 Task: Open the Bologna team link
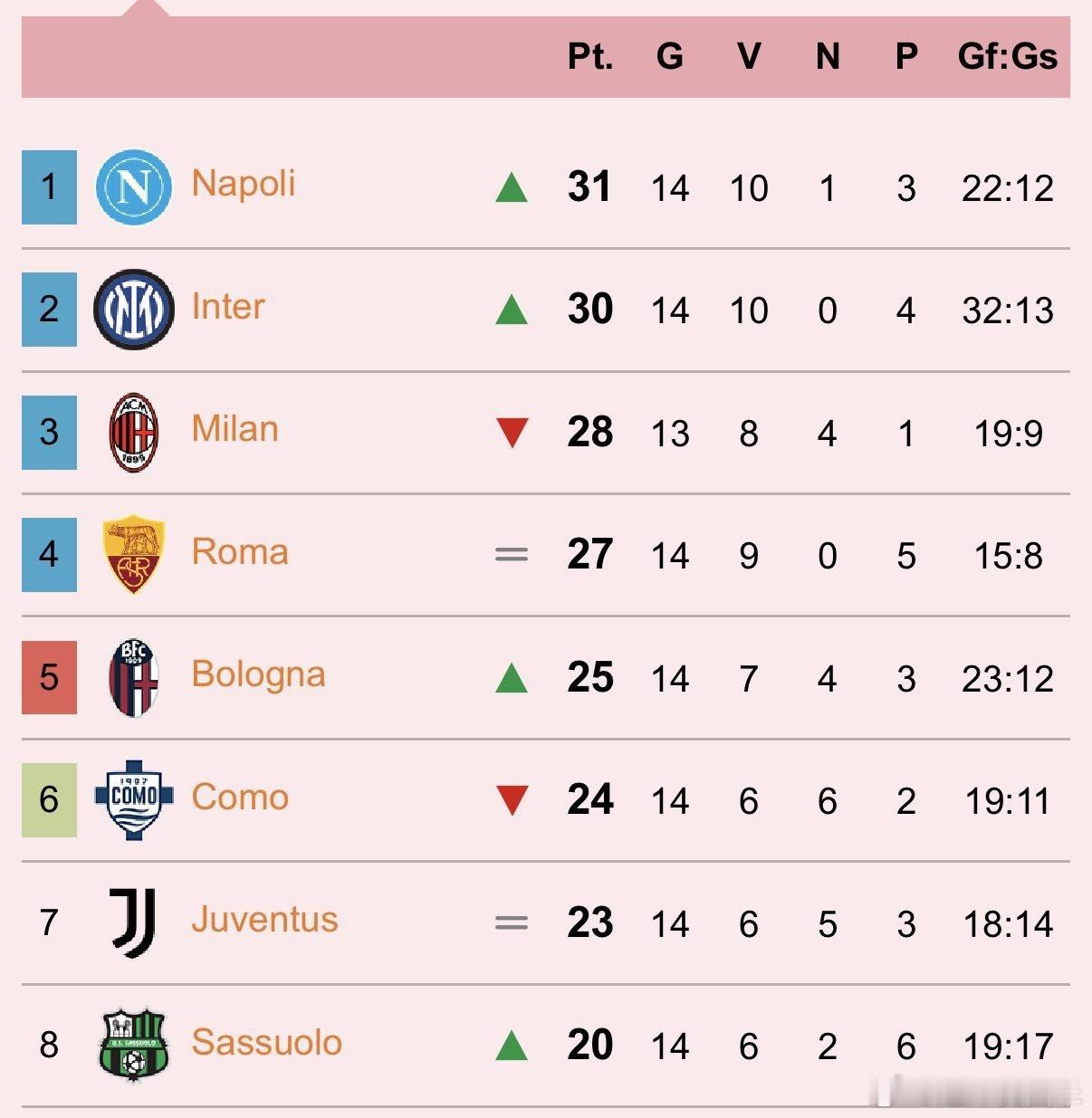tap(258, 675)
